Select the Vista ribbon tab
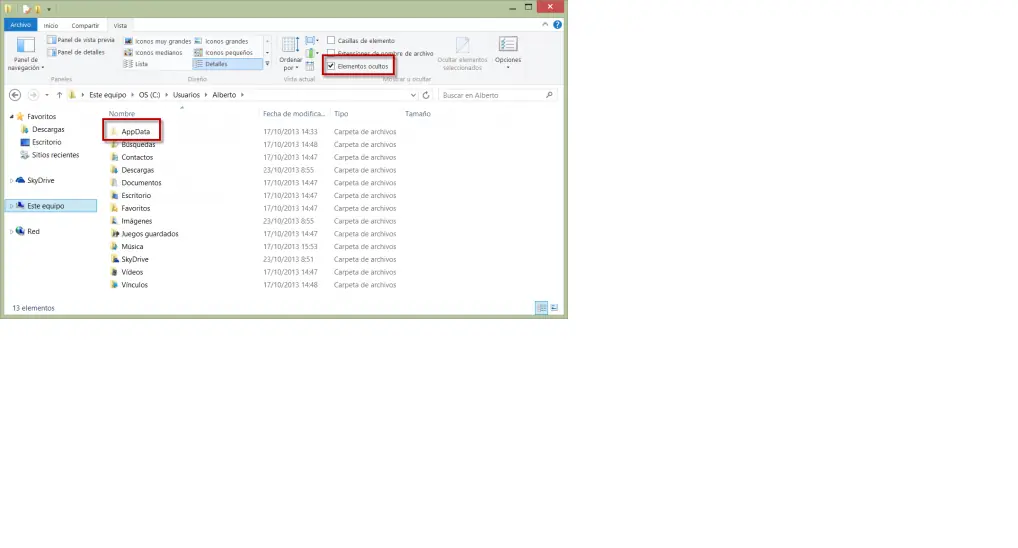 [120, 25]
